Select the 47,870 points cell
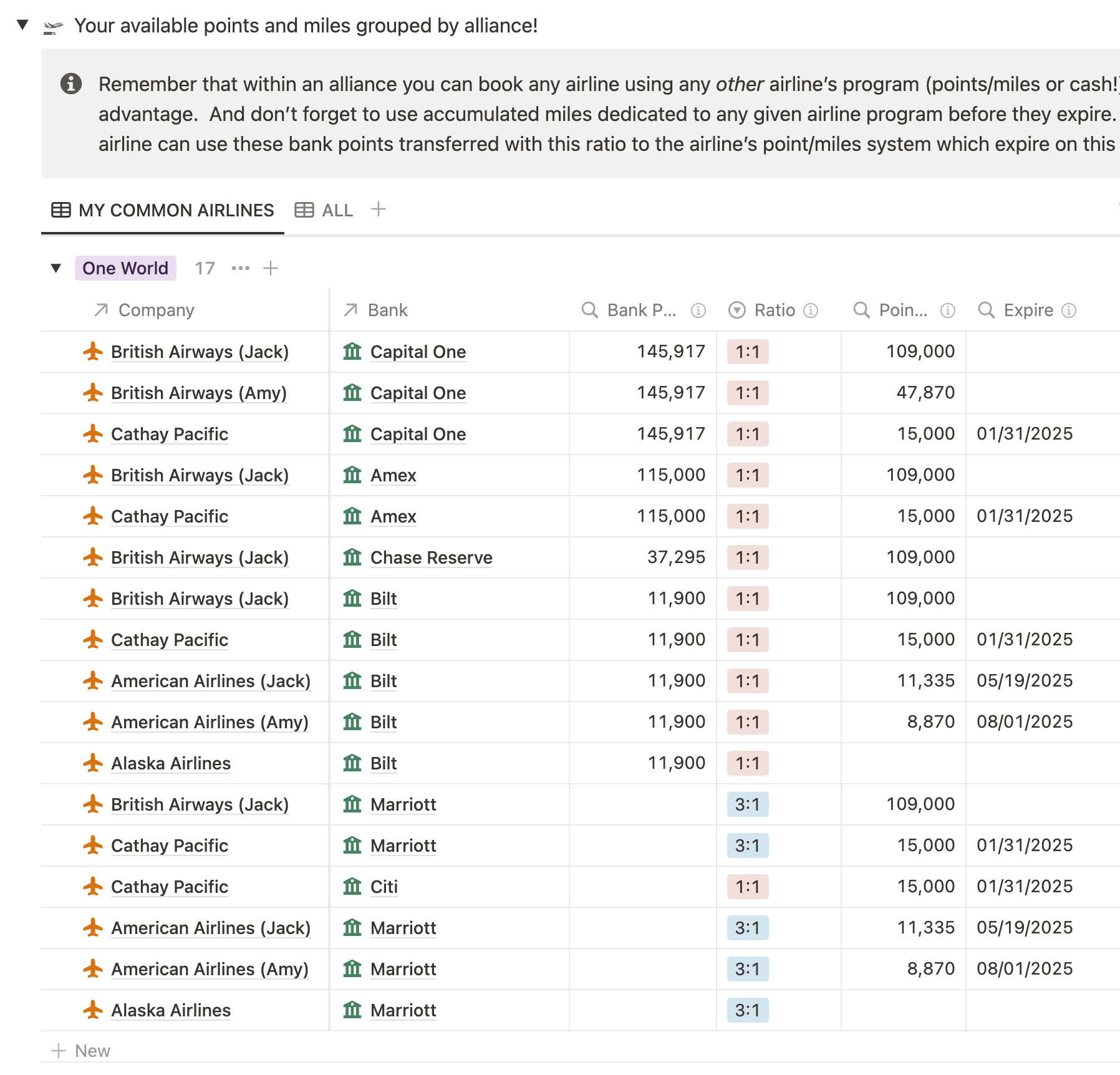Screen dimensions: 1120x1075 pyautogui.click(x=904, y=393)
